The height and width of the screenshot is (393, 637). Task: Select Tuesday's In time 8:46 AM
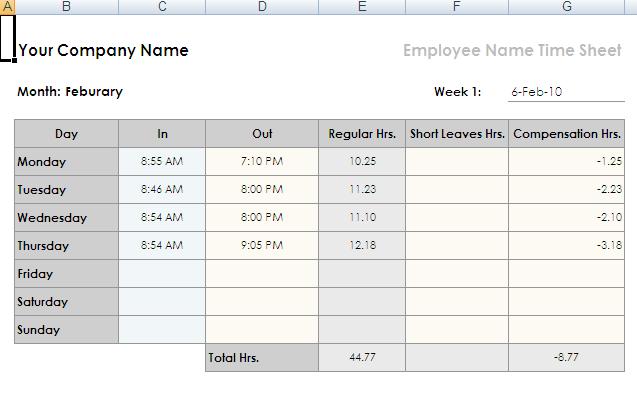162,190
